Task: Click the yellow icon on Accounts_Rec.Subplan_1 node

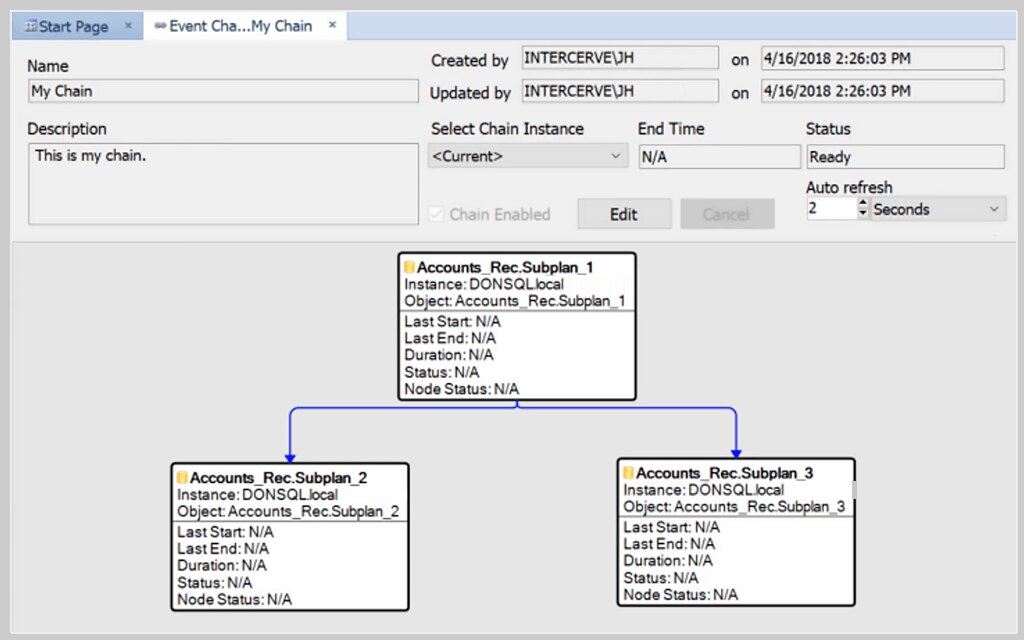Action: click(407, 267)
